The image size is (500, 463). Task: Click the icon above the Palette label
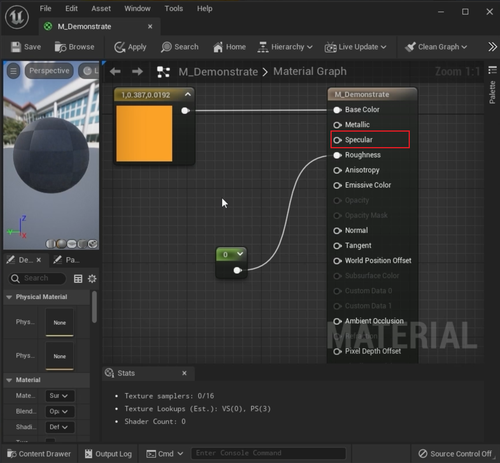[x=492, y=70]
